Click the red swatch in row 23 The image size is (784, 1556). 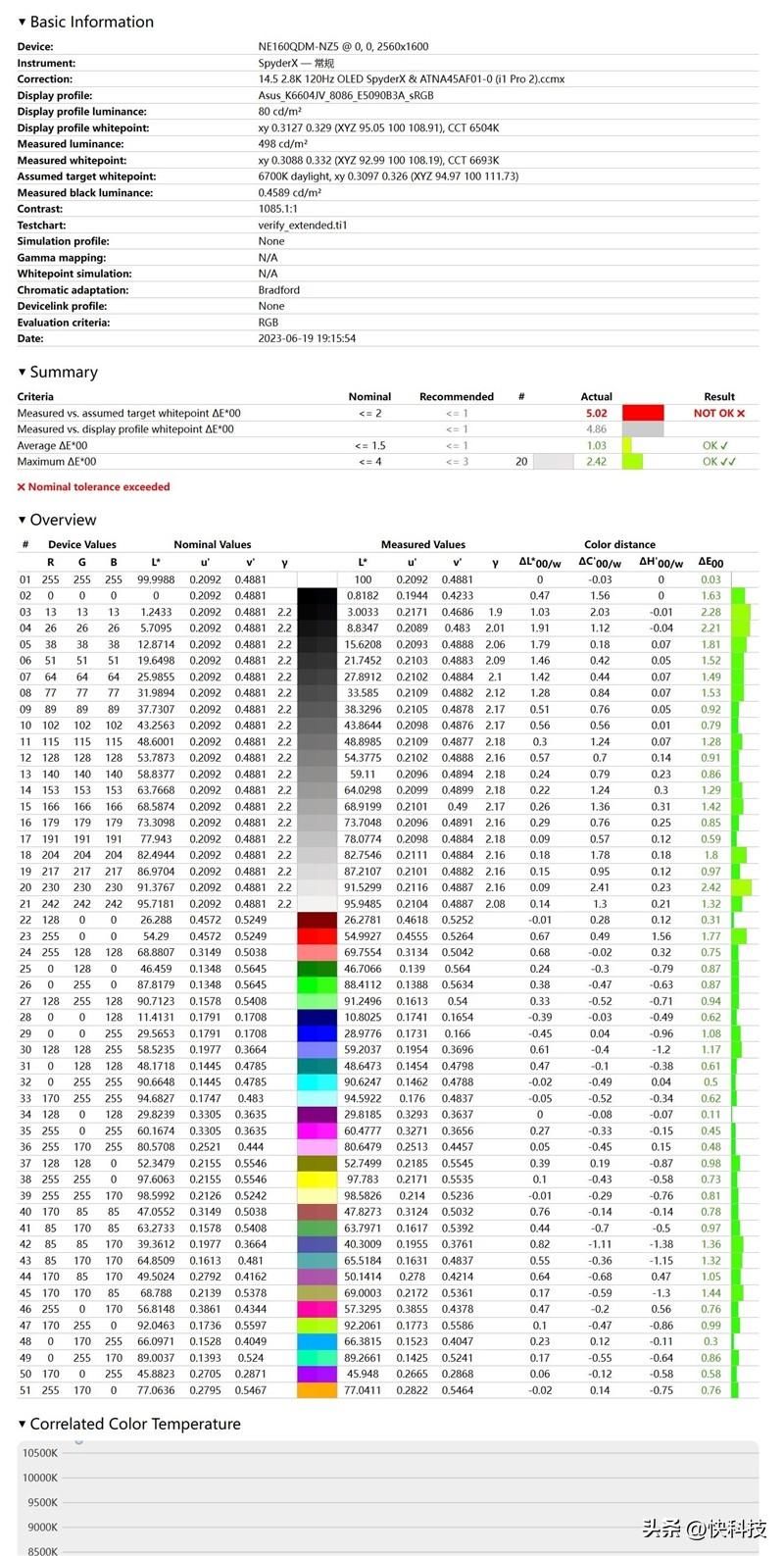tap(317, 936)
